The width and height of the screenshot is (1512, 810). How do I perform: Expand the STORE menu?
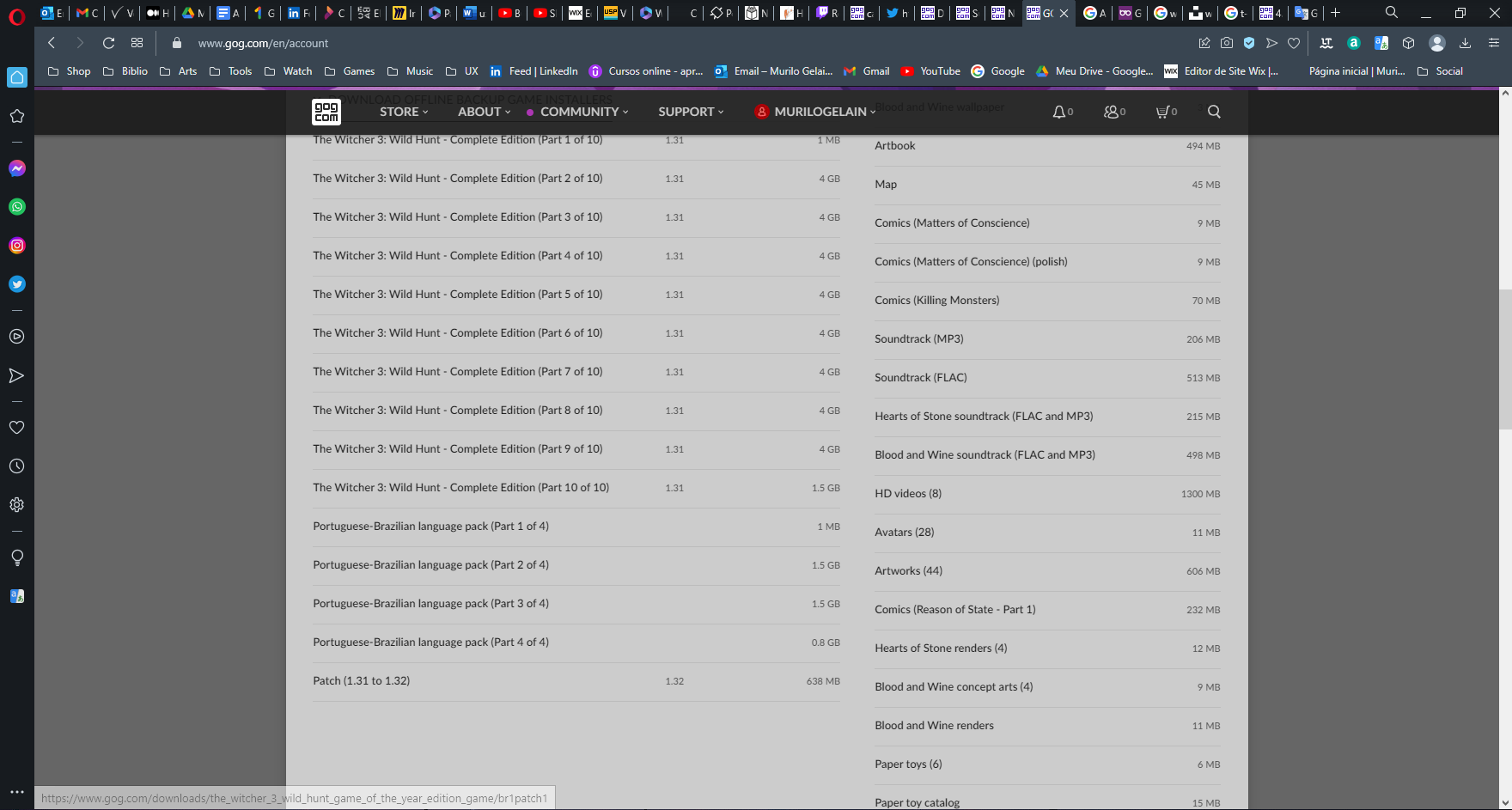tap(404, 112)
